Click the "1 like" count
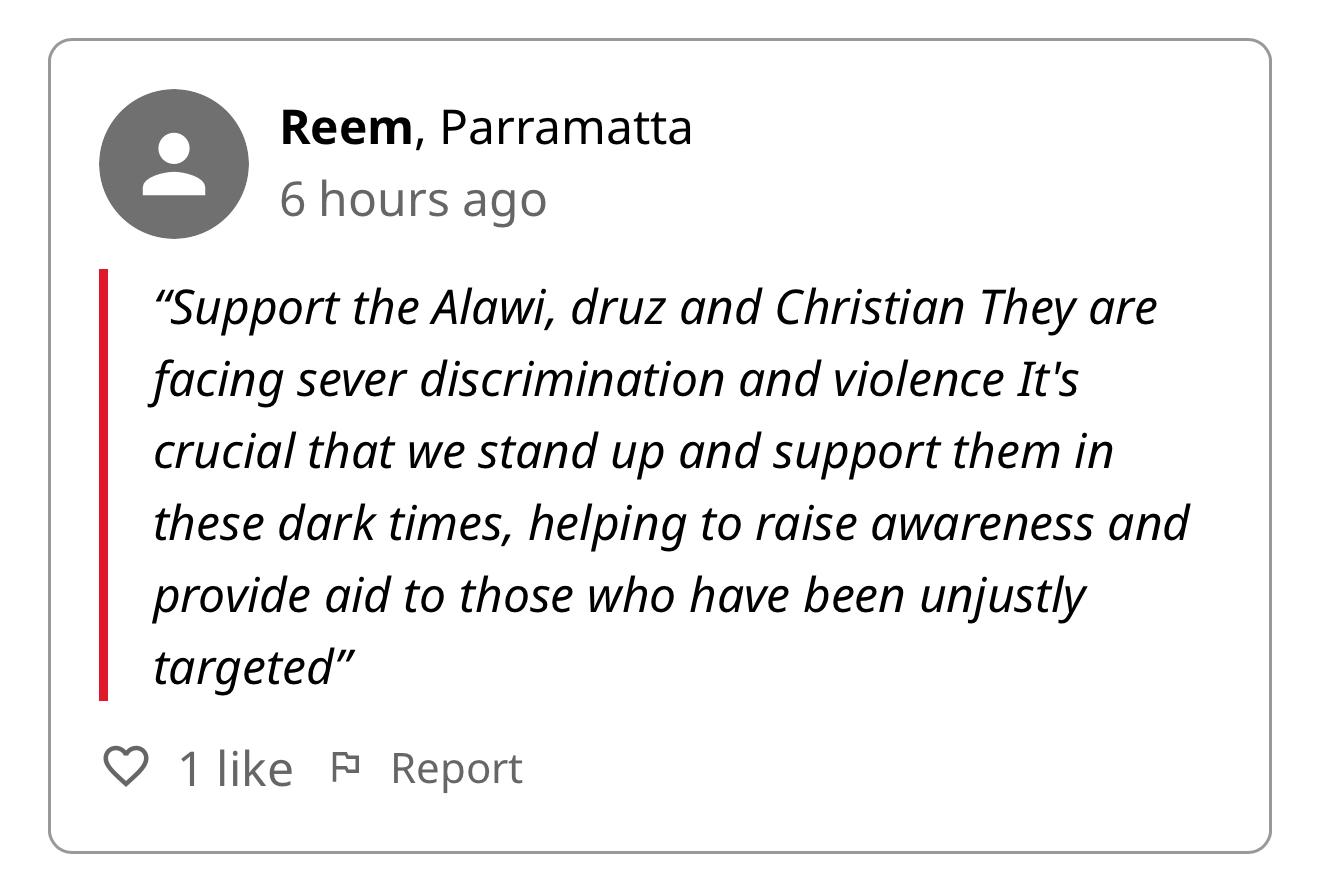 pyautogui.click(x=235, y=769)
